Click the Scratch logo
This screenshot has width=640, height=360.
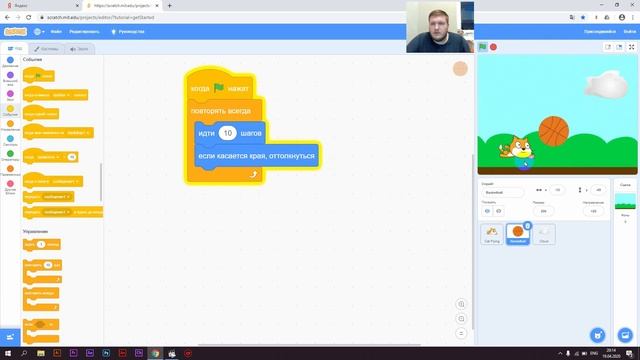click(15, 31)
